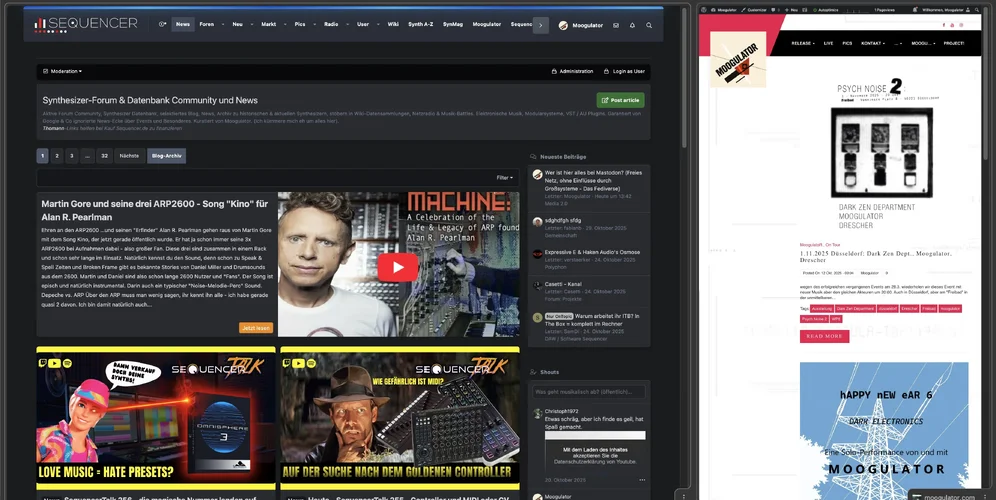This screenshot has height=500, width=996.
Task: Click the WordPress admin bar search icon
Action: click(x=977, y=10)
